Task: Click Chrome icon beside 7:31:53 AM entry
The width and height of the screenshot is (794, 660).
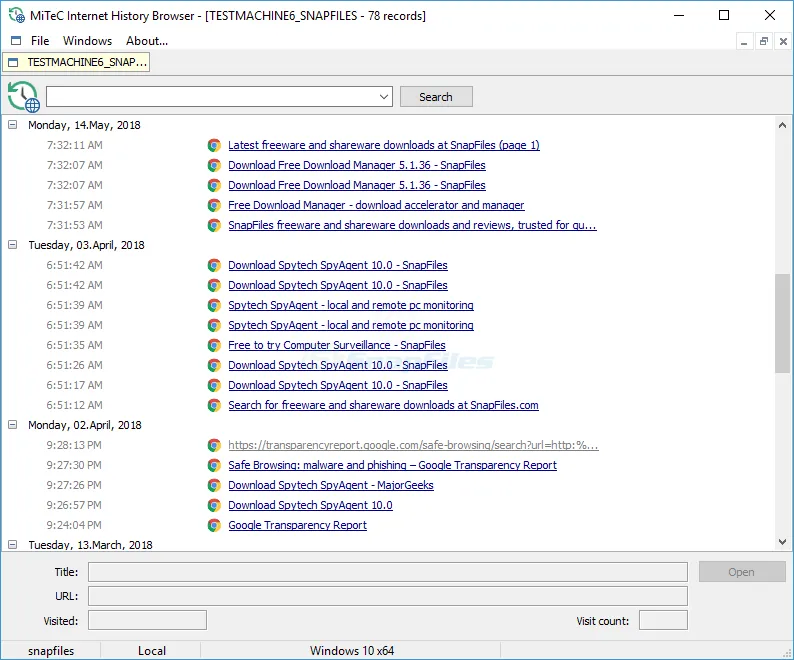Action: coord(214,225)
